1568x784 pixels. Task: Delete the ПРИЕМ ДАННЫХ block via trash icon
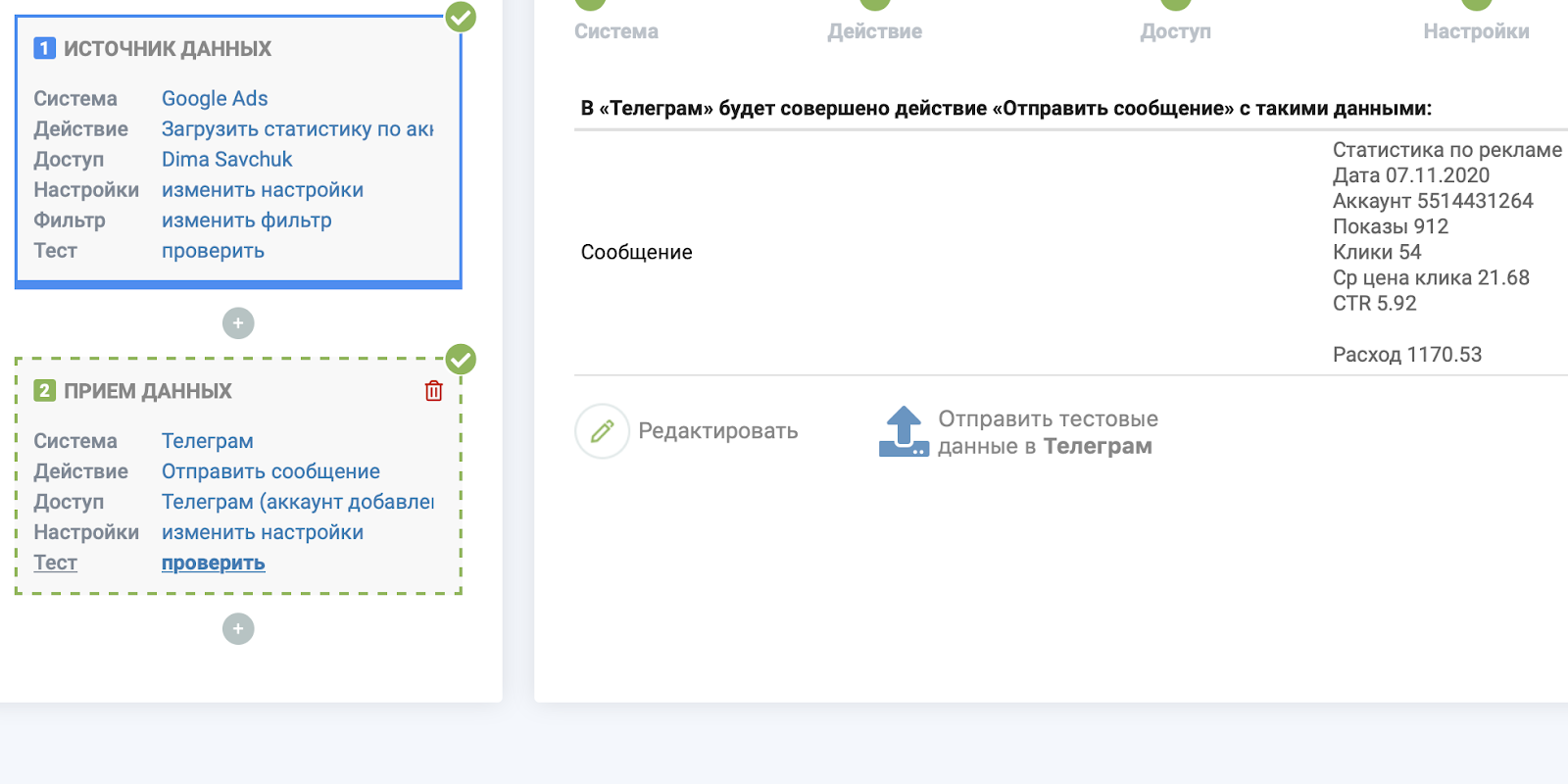(x=433, y=391)
